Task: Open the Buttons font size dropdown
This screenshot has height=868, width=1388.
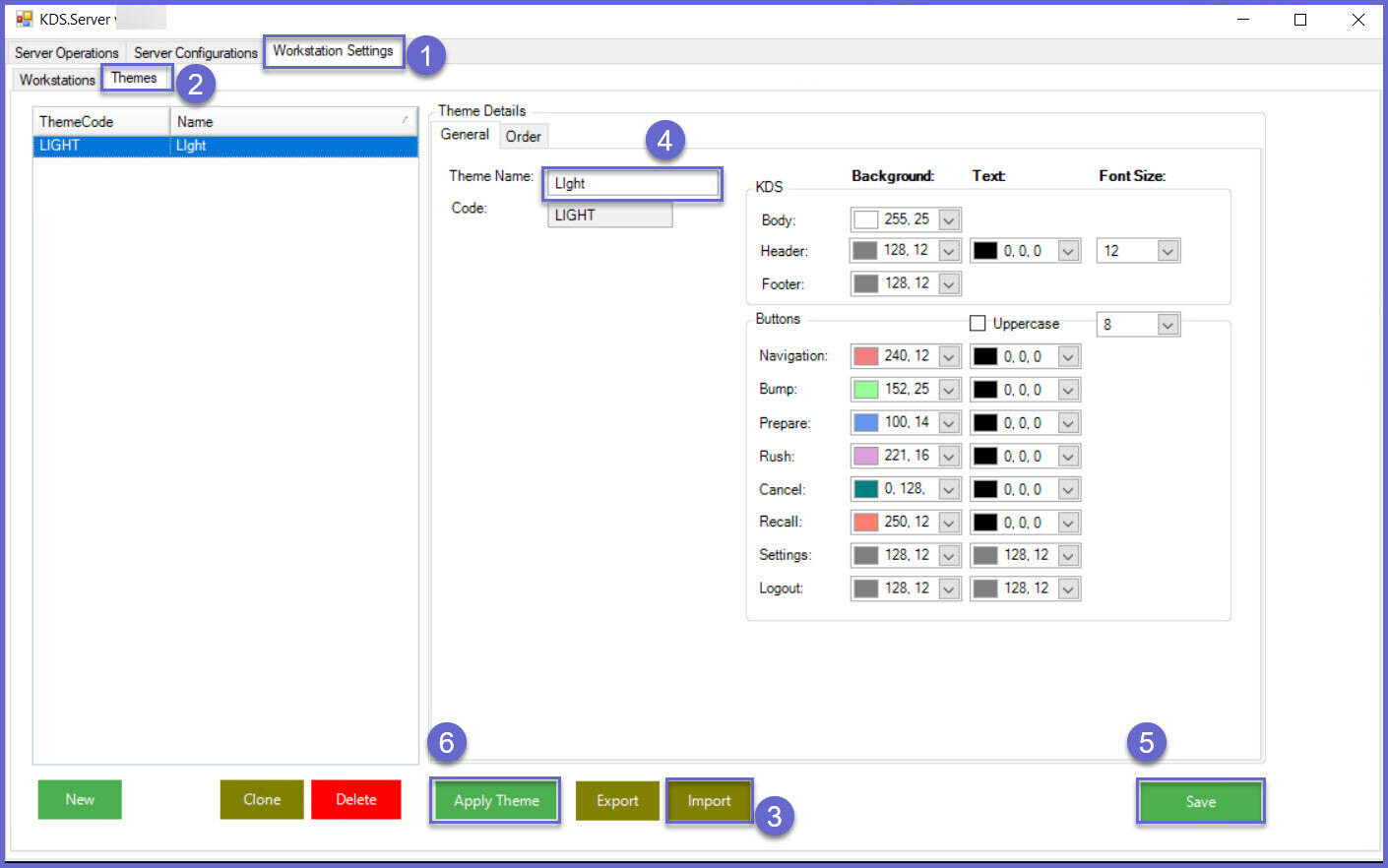Action: tap(1167, 325)
